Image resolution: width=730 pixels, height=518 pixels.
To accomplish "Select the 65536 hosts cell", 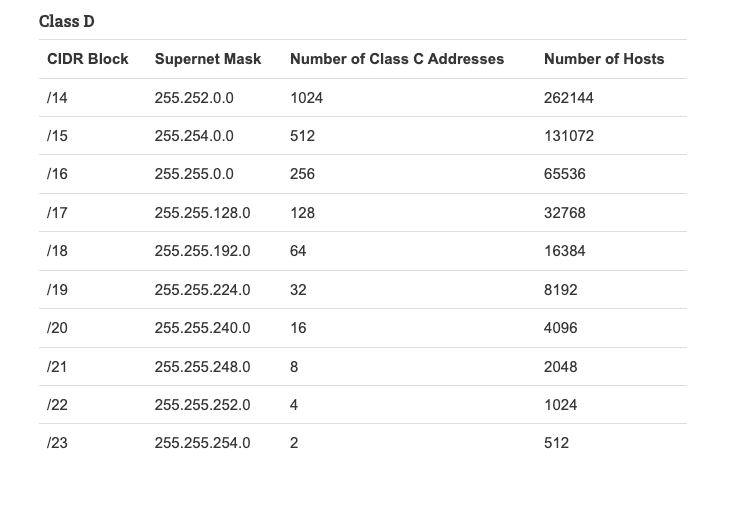I will (x=565, y=174).
